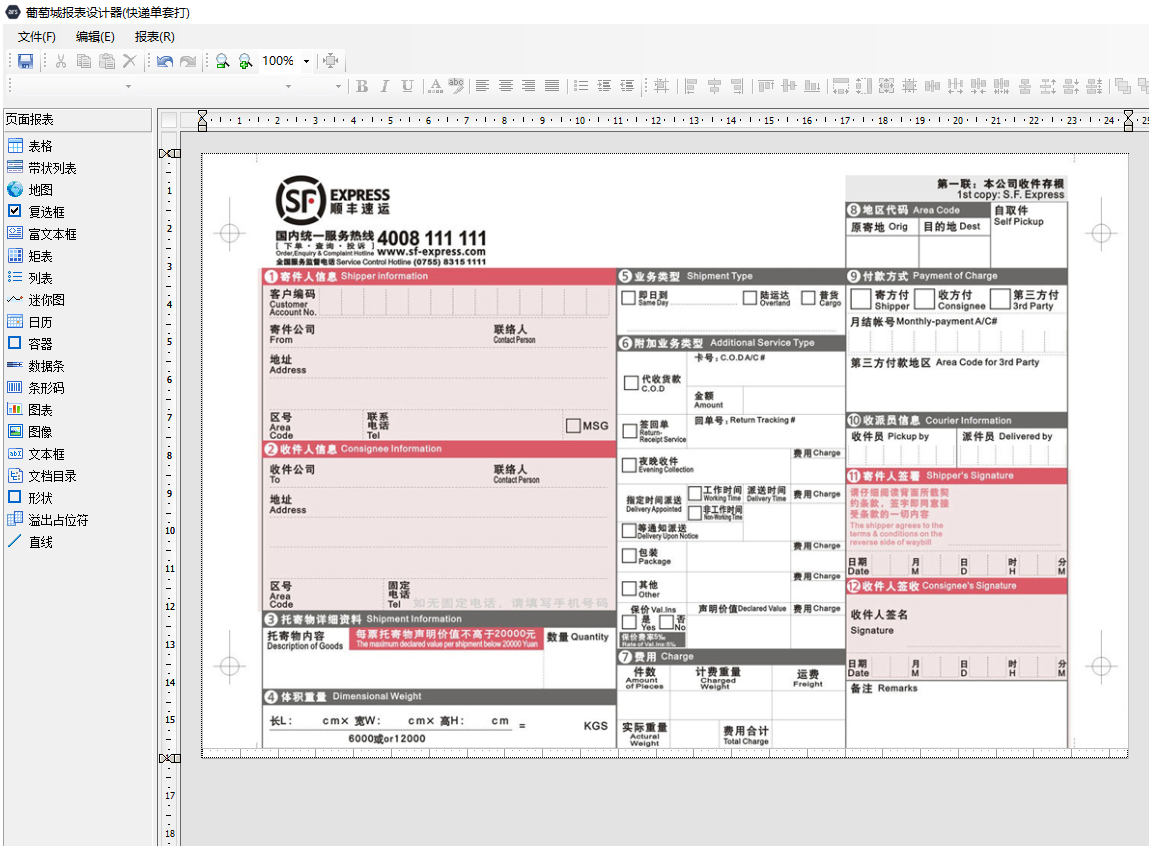
Task: Click the align tops layout icon
Action: pyautogui.click(x=766, y=86)
